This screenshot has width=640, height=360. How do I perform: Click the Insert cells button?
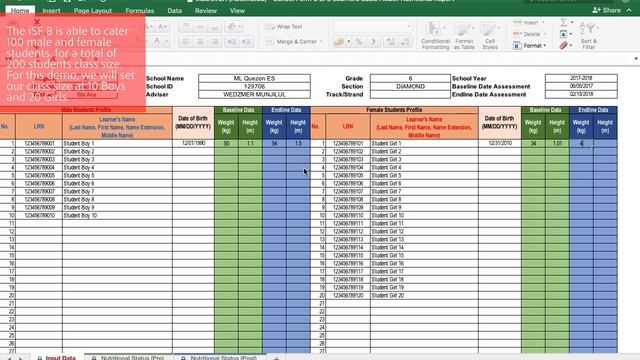[526, 23]
